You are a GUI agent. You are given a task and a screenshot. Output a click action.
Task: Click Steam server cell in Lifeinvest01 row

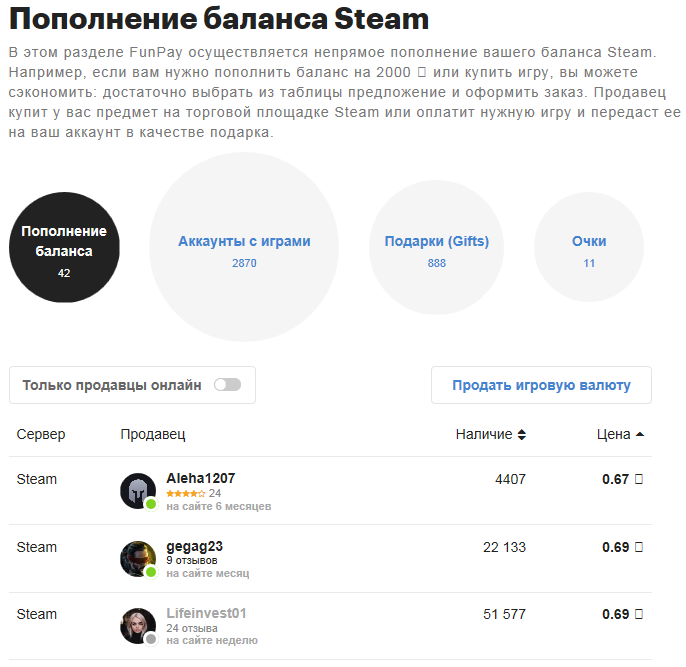click(x=37, y=615)
